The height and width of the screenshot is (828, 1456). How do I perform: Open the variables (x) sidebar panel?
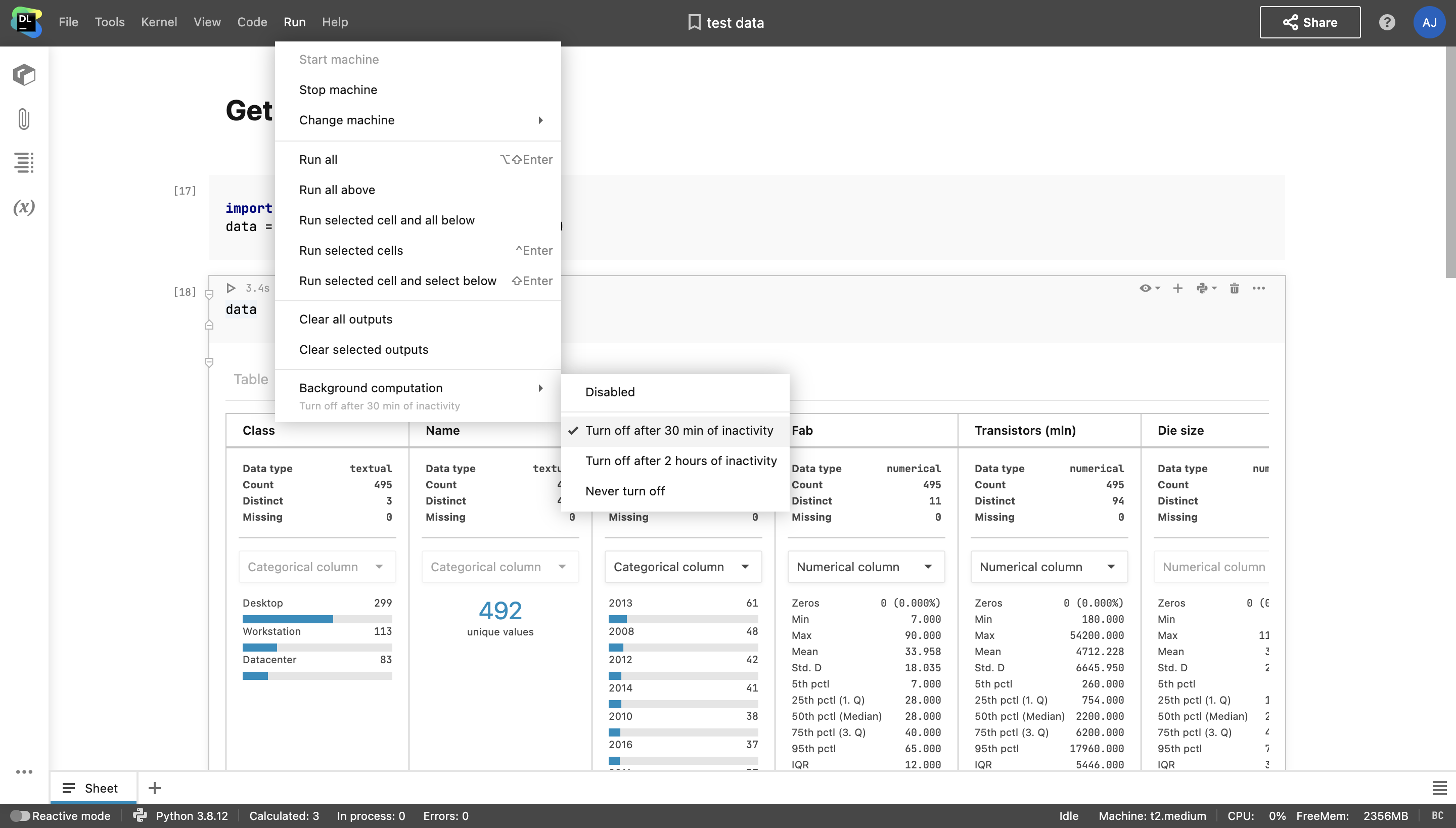24,207
